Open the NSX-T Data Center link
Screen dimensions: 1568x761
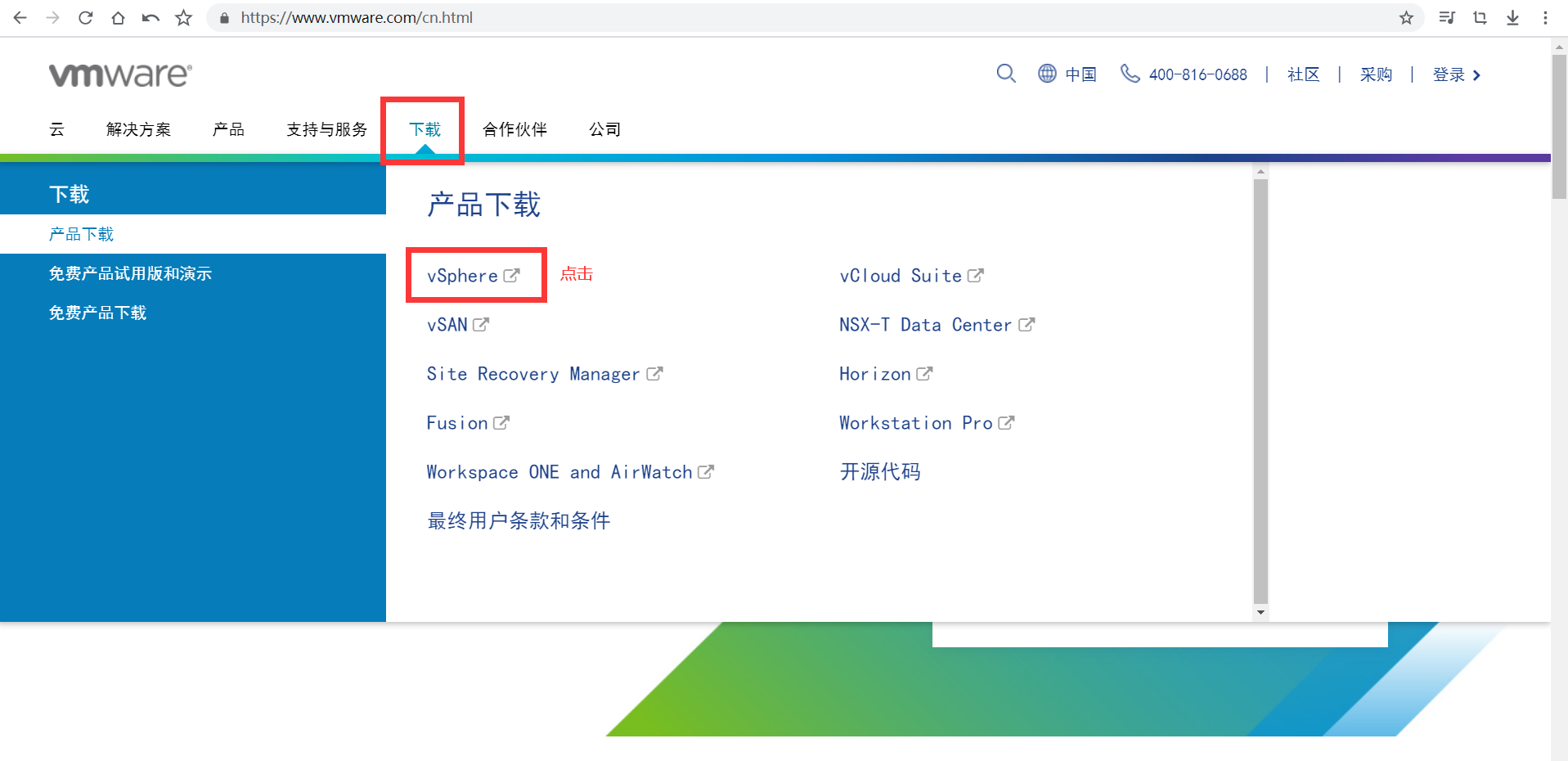[926, 325]
